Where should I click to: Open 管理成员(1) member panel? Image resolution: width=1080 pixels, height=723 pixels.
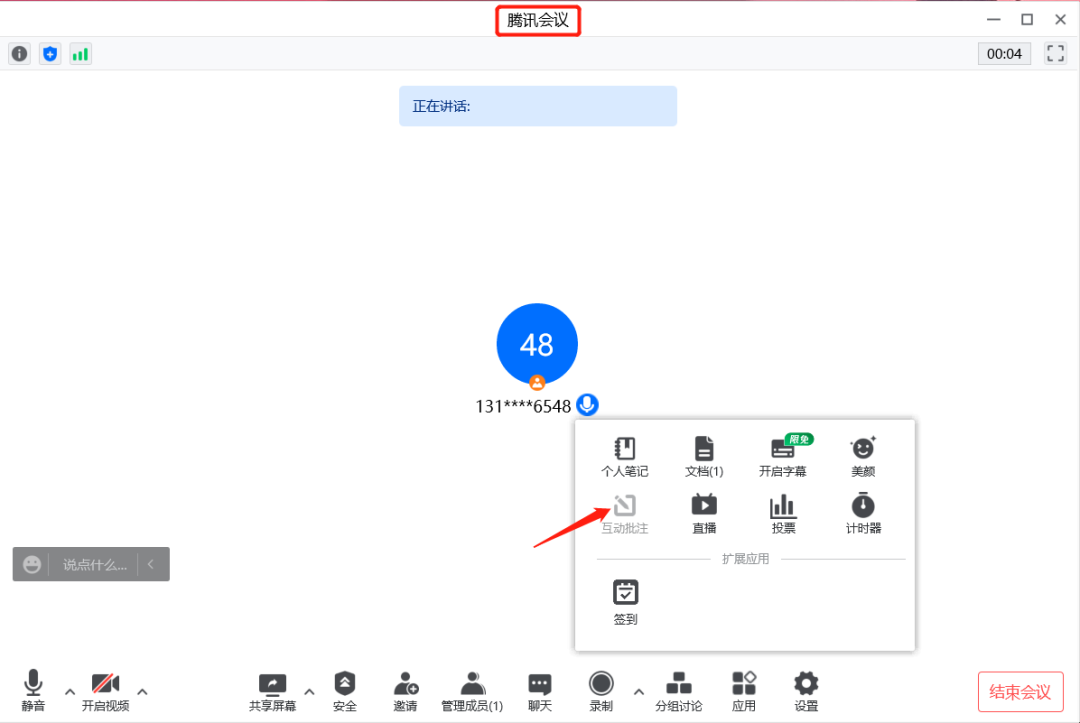(x=472, y=691)
